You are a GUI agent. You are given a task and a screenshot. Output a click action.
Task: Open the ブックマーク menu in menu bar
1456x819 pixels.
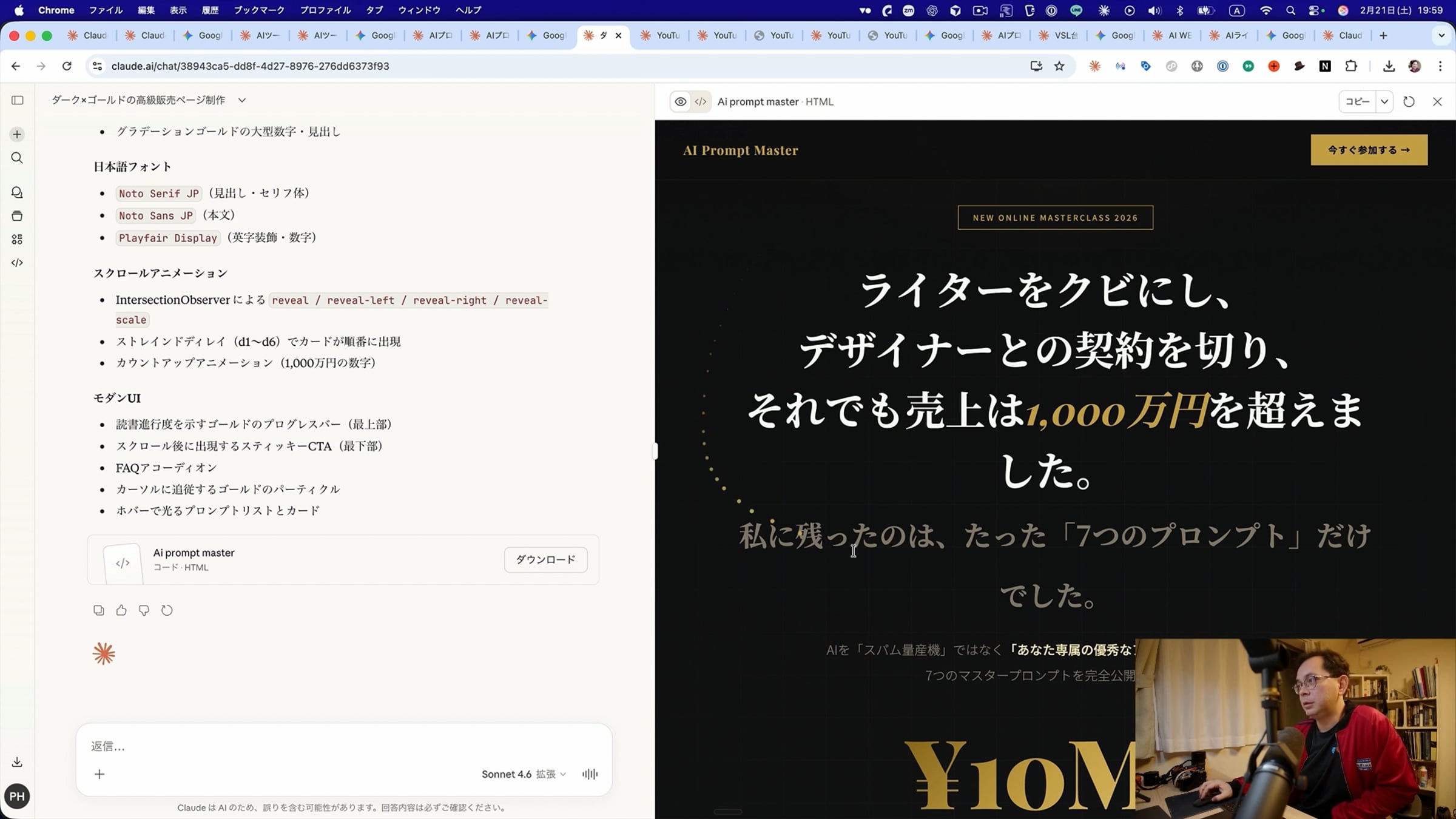tap(259, 10)
